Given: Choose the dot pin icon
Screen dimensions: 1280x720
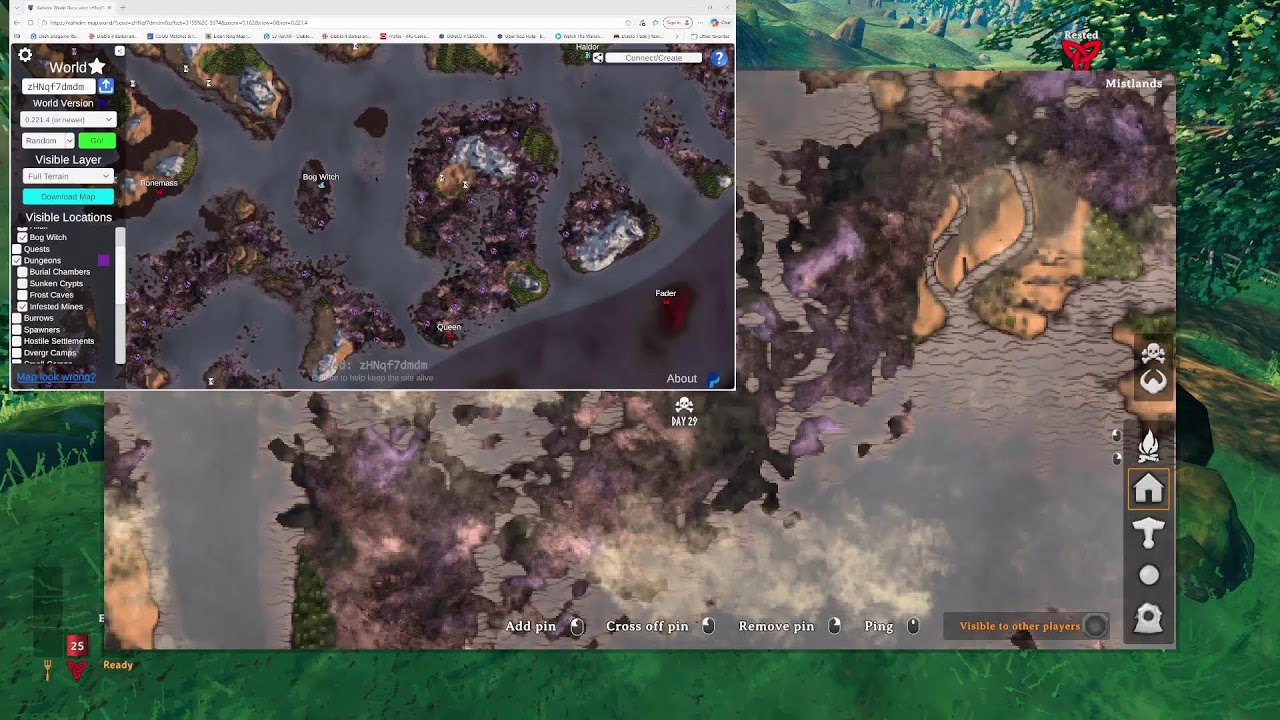Looking at the screenshot, I should pyautogui.click(x=1148, y=575).
